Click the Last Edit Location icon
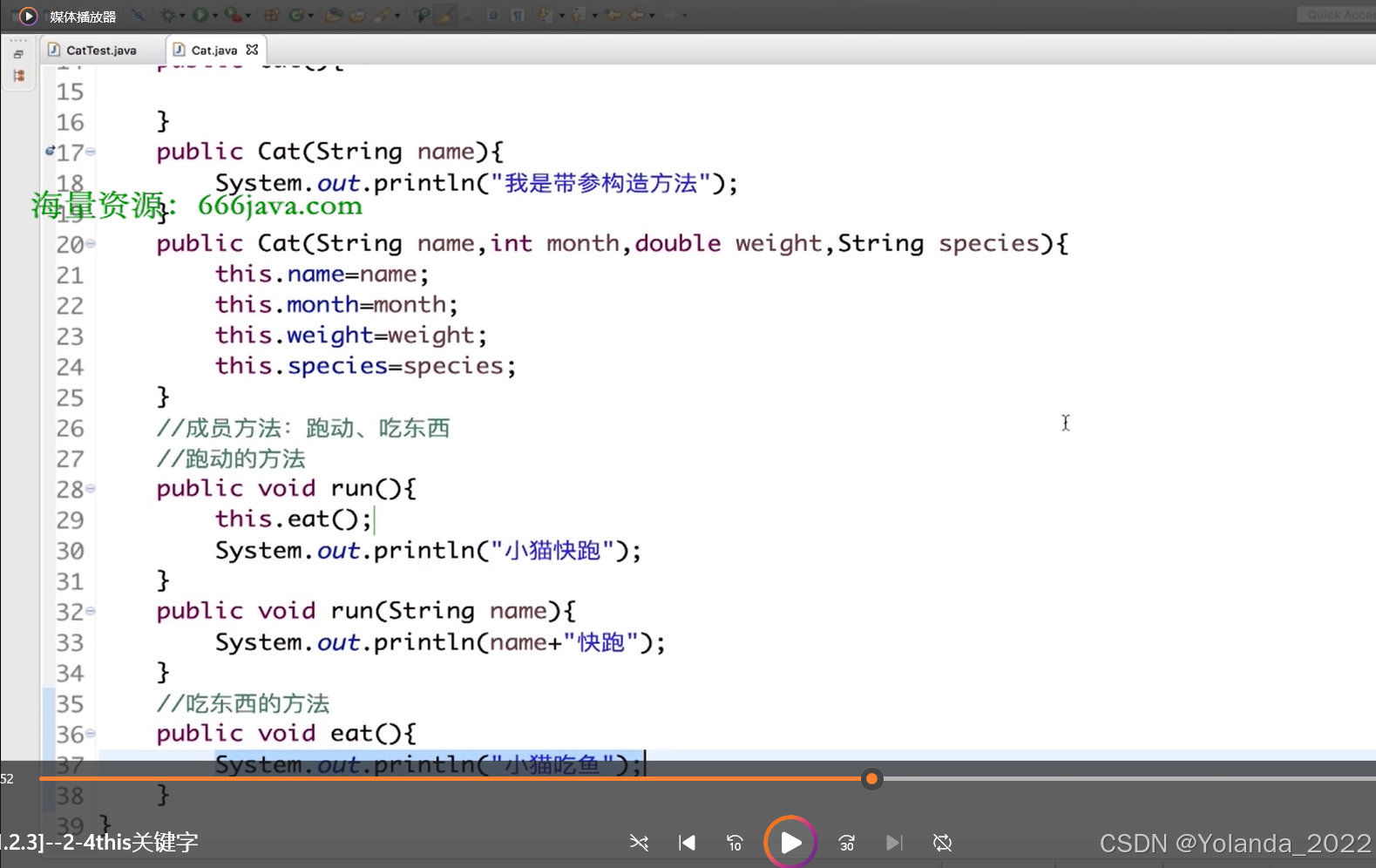The width and height of the screenshot is (1376, 868). tap(612, 15)
